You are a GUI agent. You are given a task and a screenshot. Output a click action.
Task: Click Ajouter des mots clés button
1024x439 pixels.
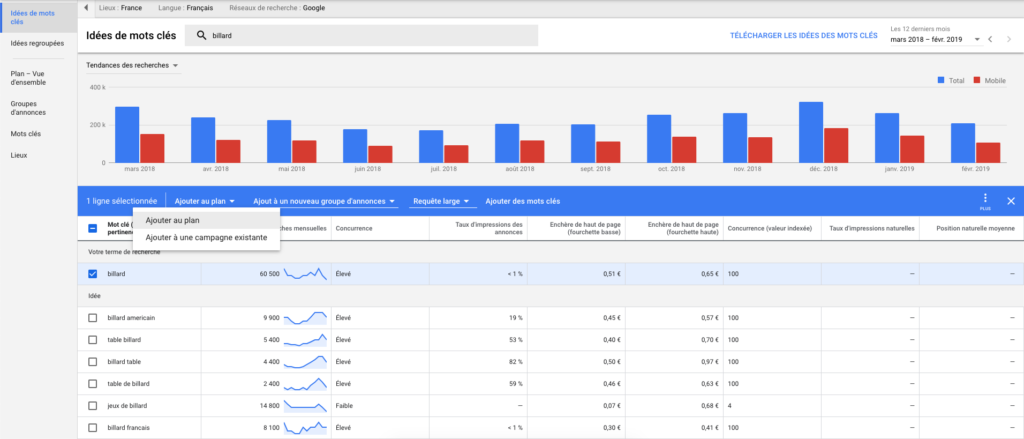click(522, 201)
